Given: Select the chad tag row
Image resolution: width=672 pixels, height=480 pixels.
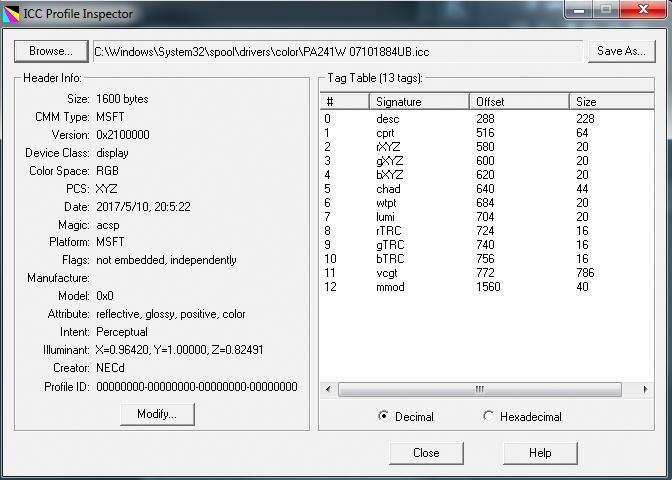Looking at the screenshot, I should 486,189.
